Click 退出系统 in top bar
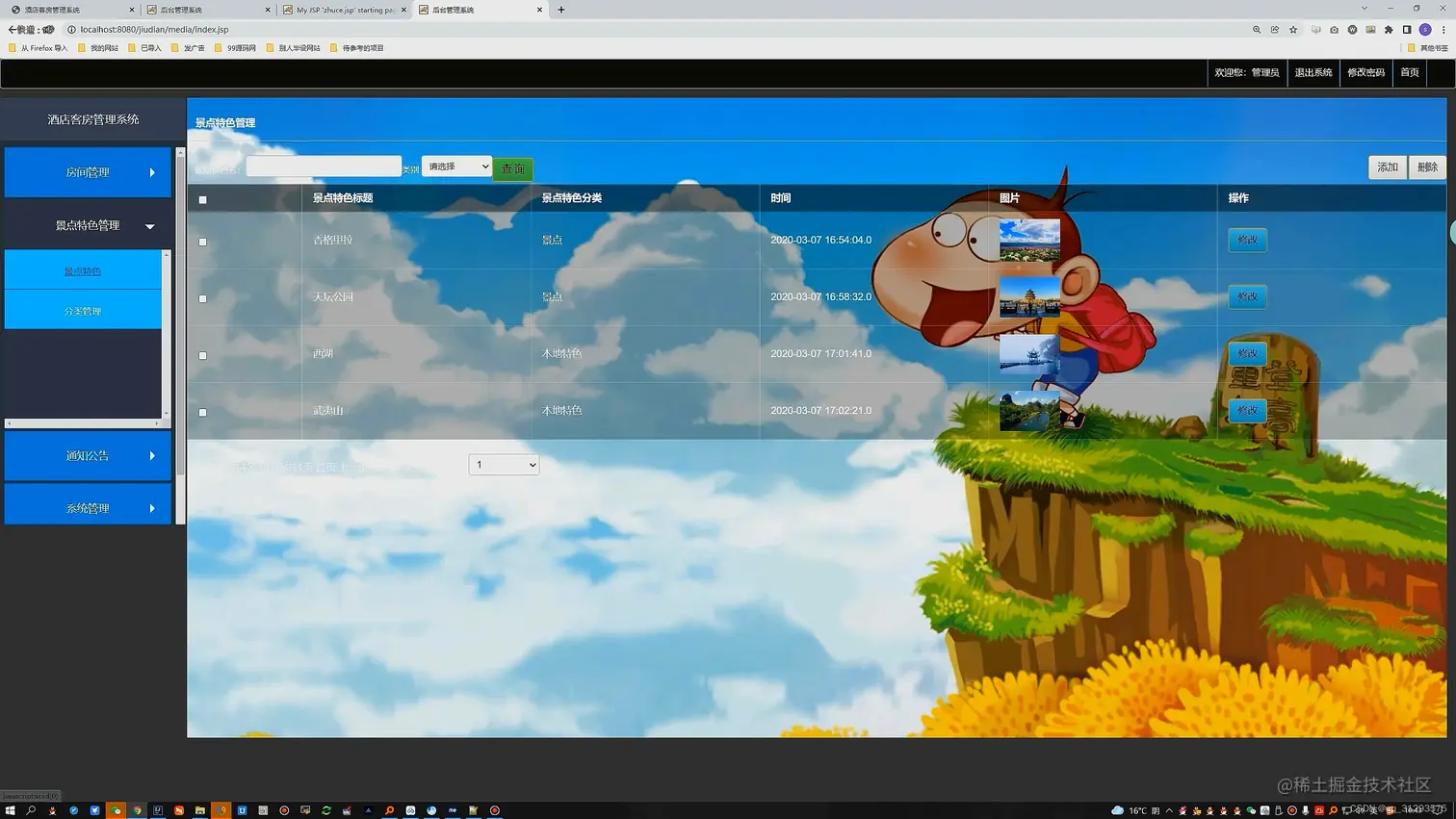Screen dimensions: 1456x819 1313,72
